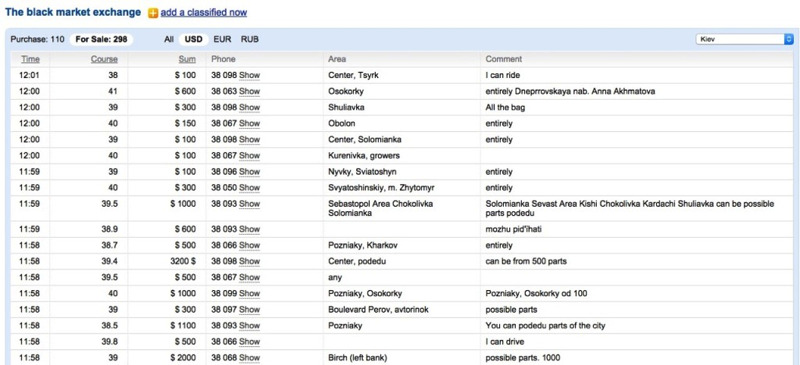Show phone for Center, podedu listing
Image resolution: width=800 pixels, height=365 pixels.
[249, 262]
